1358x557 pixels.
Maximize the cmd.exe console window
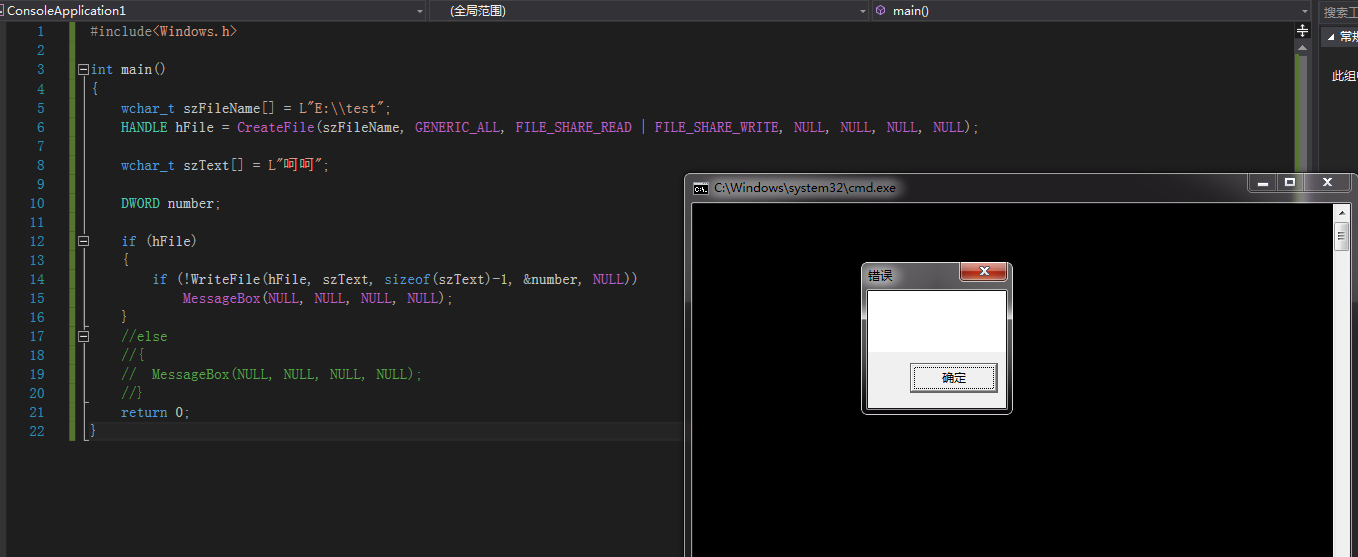tap(1290, 183)
